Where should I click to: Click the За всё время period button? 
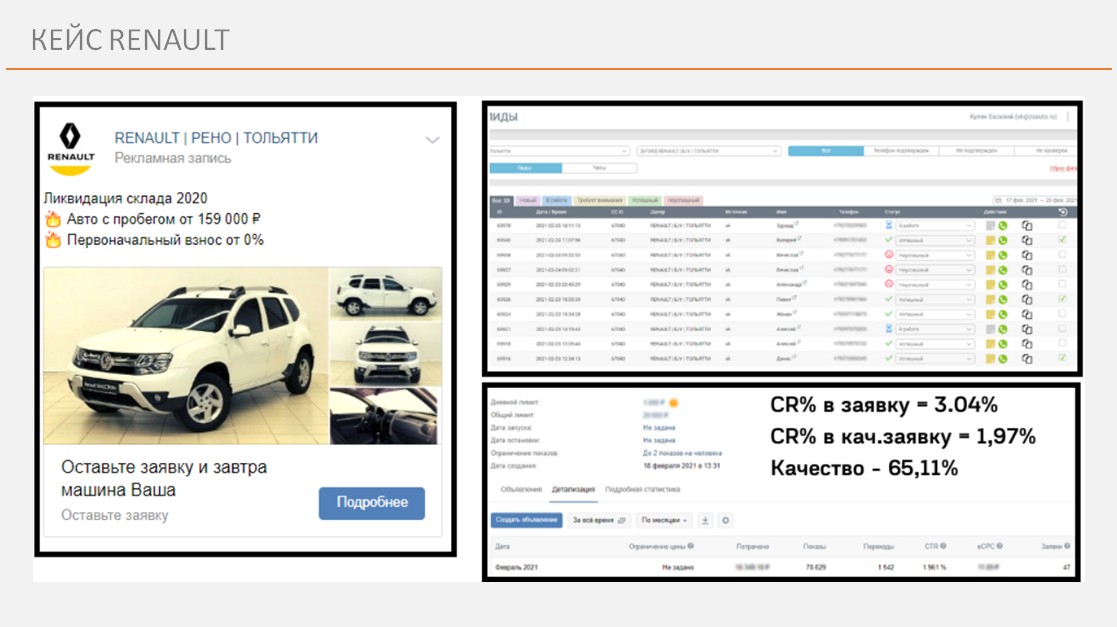click(x=598, y=520)
